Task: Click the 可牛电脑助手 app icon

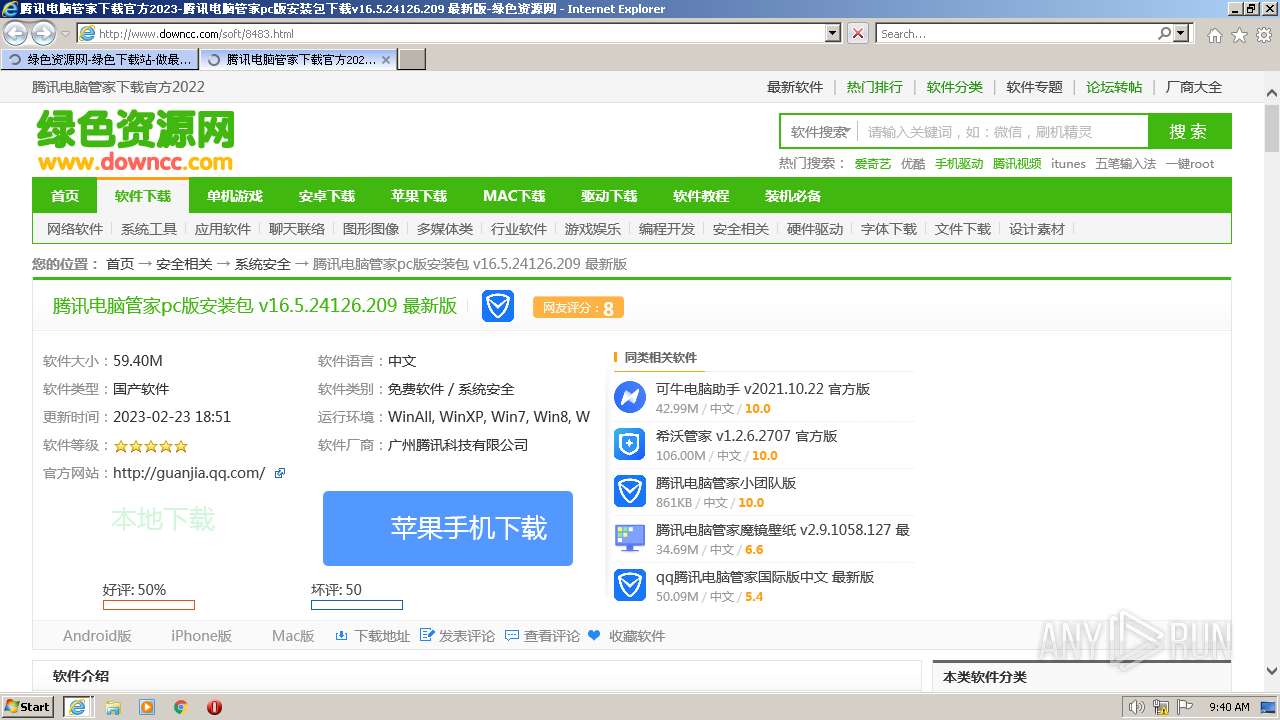Action: (x=629, y=397)
